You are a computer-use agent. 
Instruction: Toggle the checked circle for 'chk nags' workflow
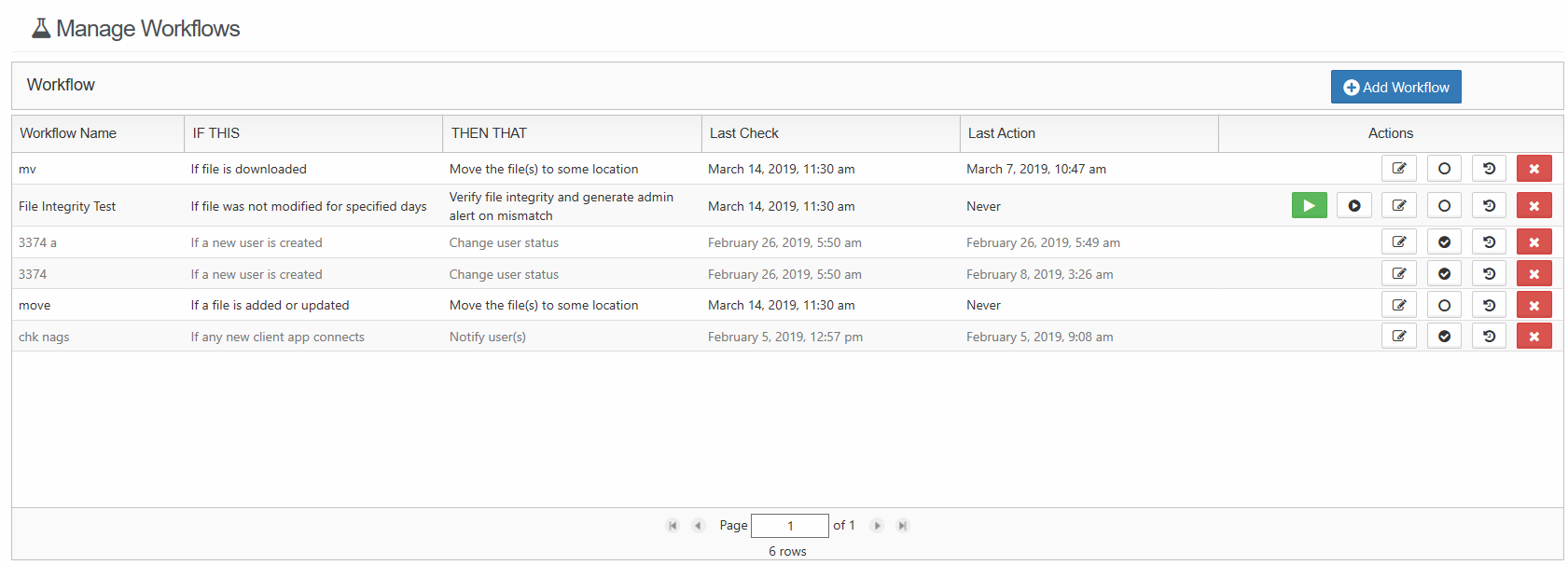point(1444,336)
